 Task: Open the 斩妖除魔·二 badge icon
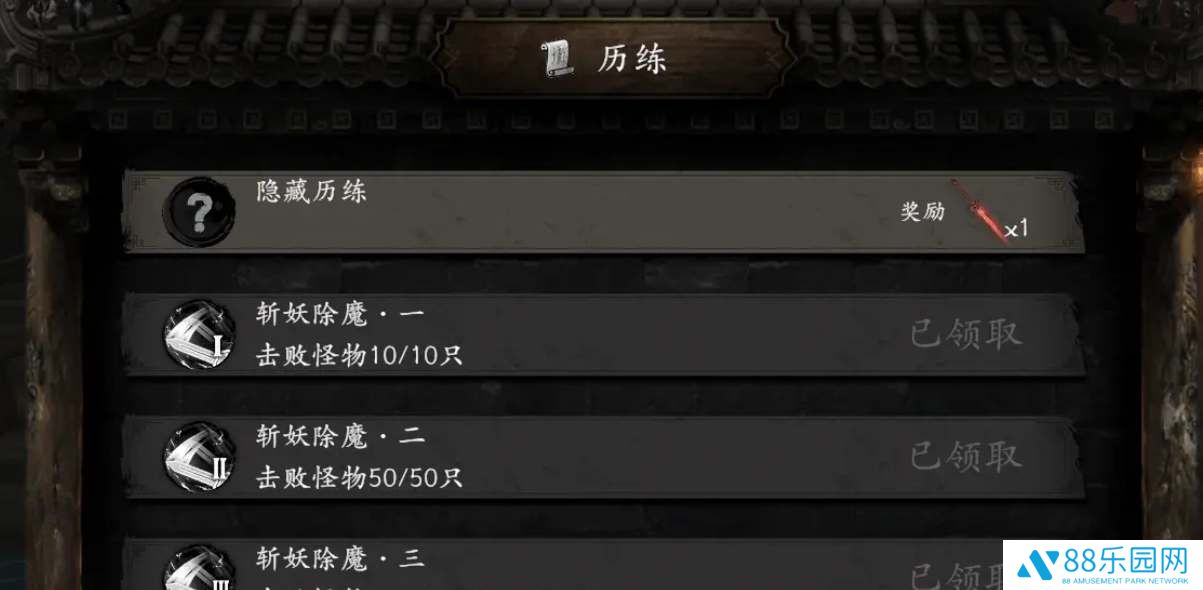click(199, 456)
